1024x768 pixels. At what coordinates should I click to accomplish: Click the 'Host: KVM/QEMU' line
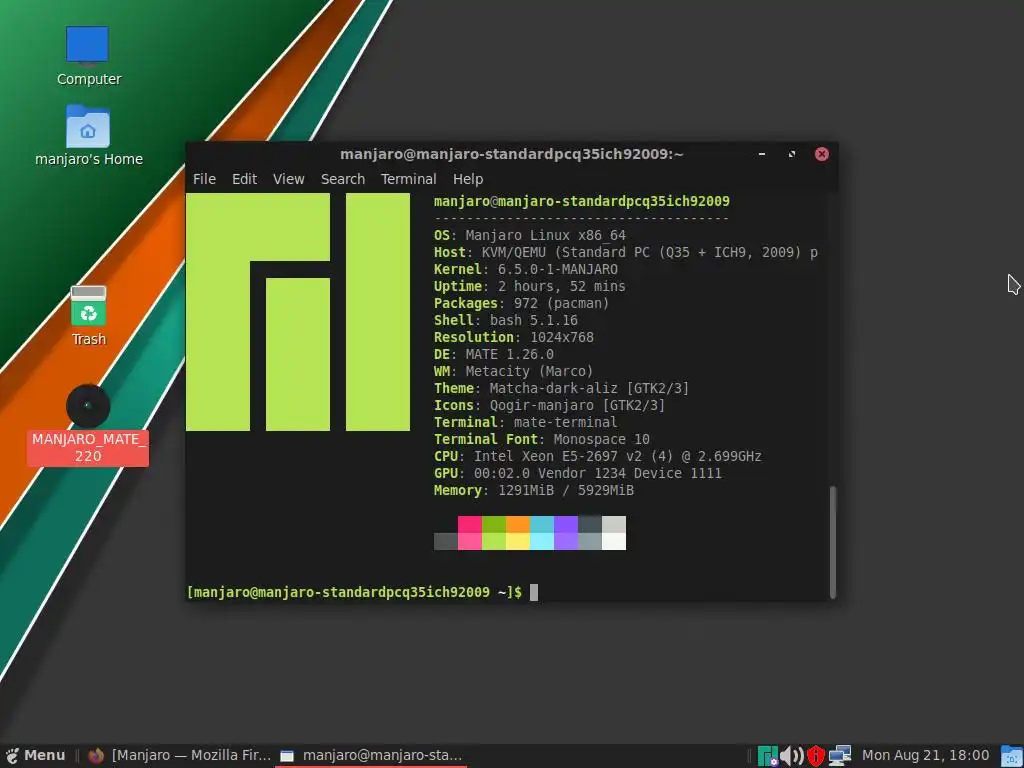coord(626,252)
